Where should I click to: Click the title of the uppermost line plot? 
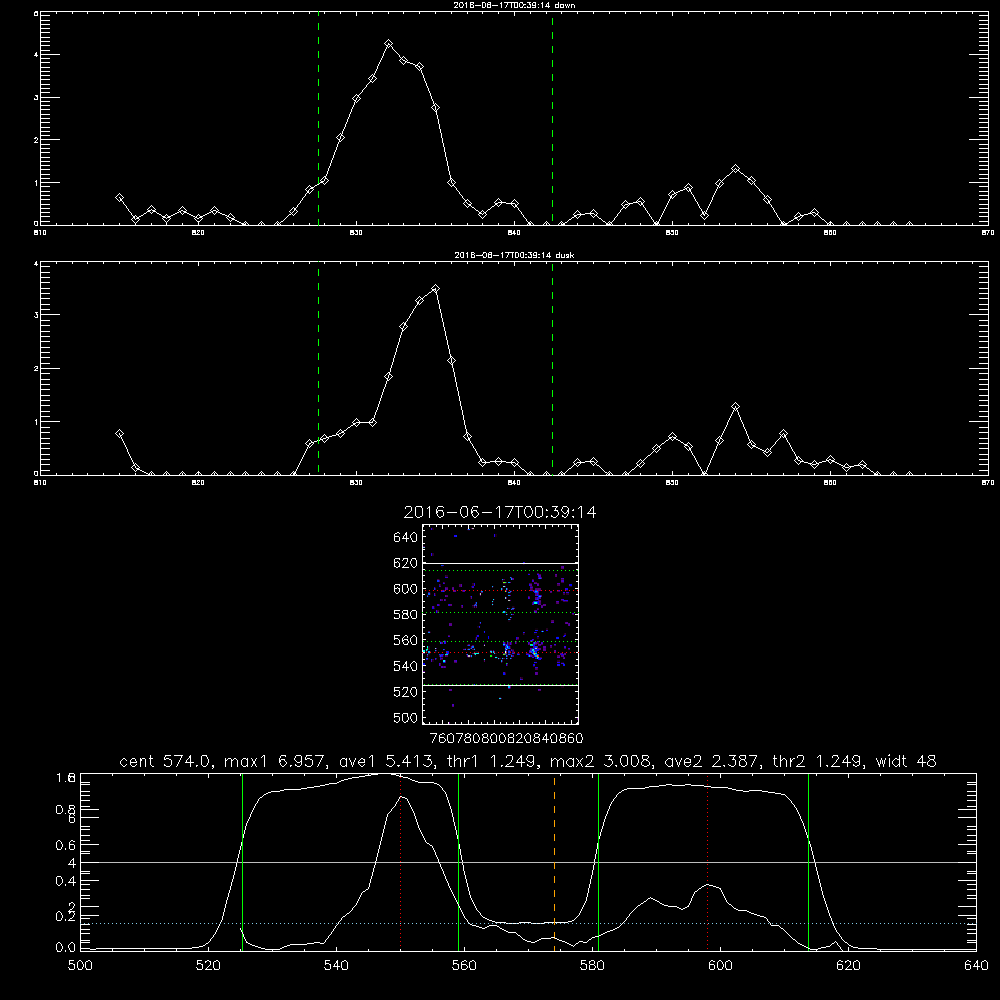514,5
